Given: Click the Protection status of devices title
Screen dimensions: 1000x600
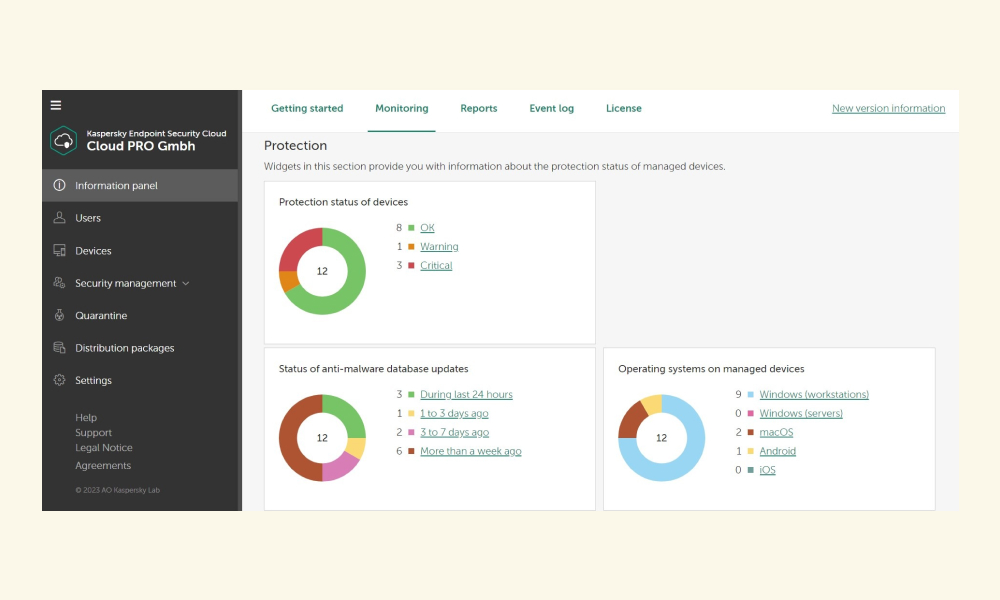Looking at the screenshot, I should click(343, 202).
